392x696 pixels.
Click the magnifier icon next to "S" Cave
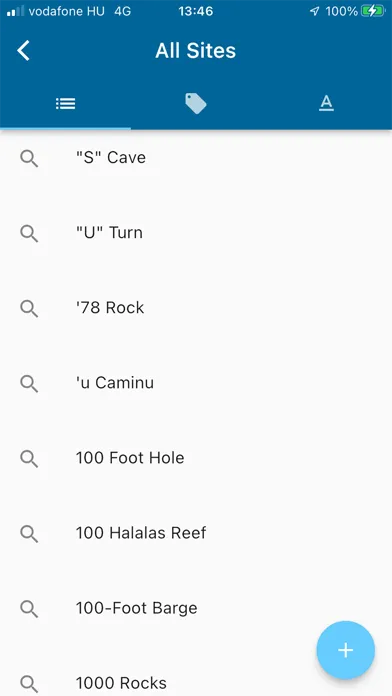(x=29, y=158)
